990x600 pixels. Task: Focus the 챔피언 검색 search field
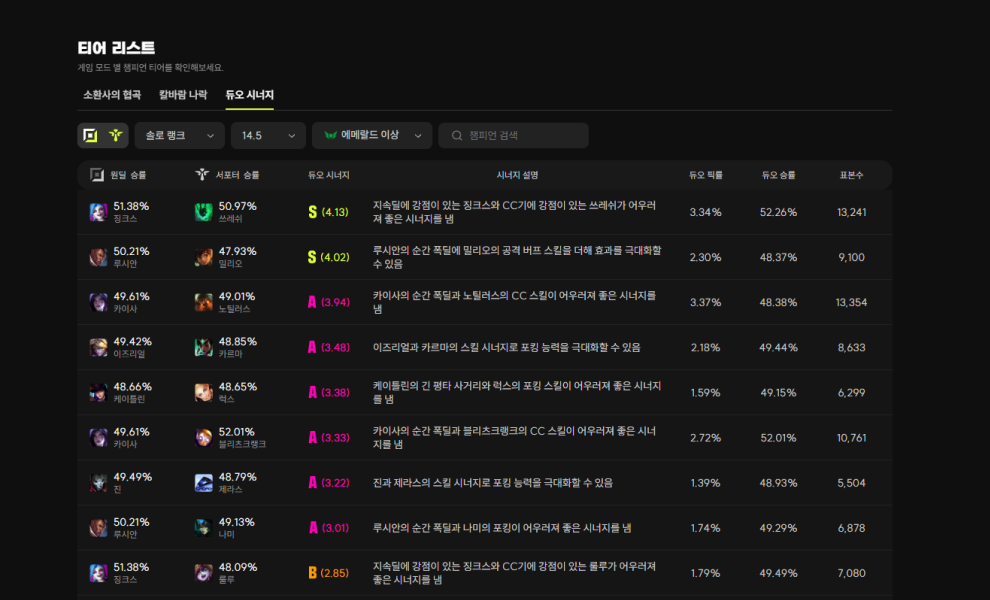tap(513, 135)
